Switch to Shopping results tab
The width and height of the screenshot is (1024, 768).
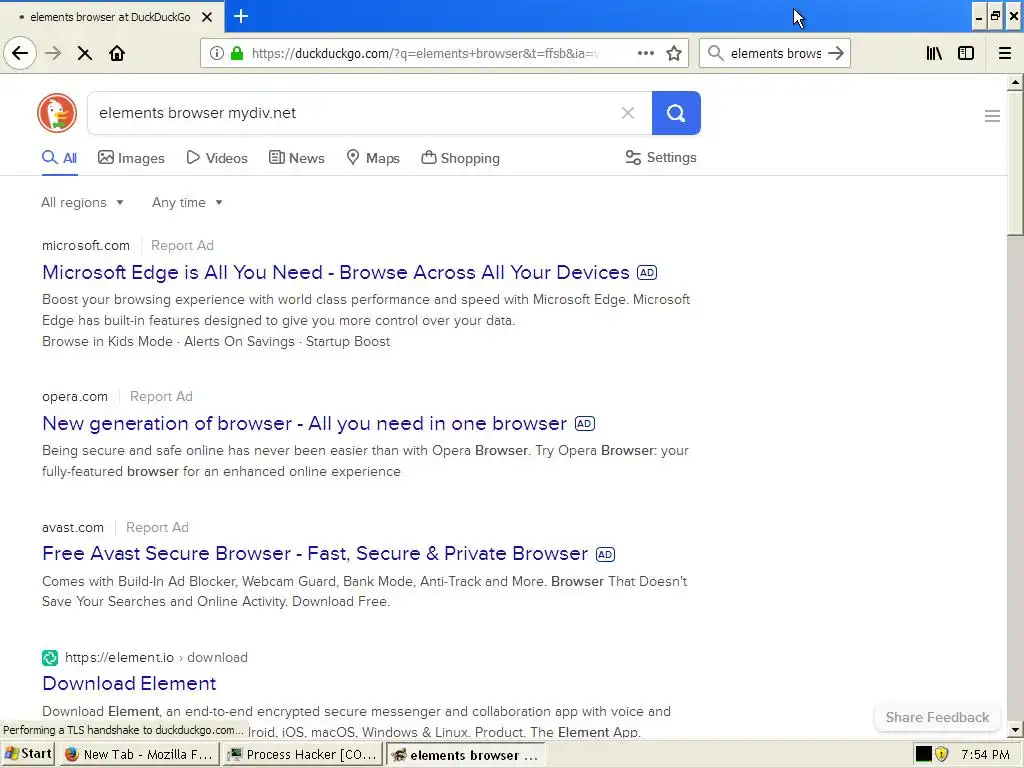(460, 158)
